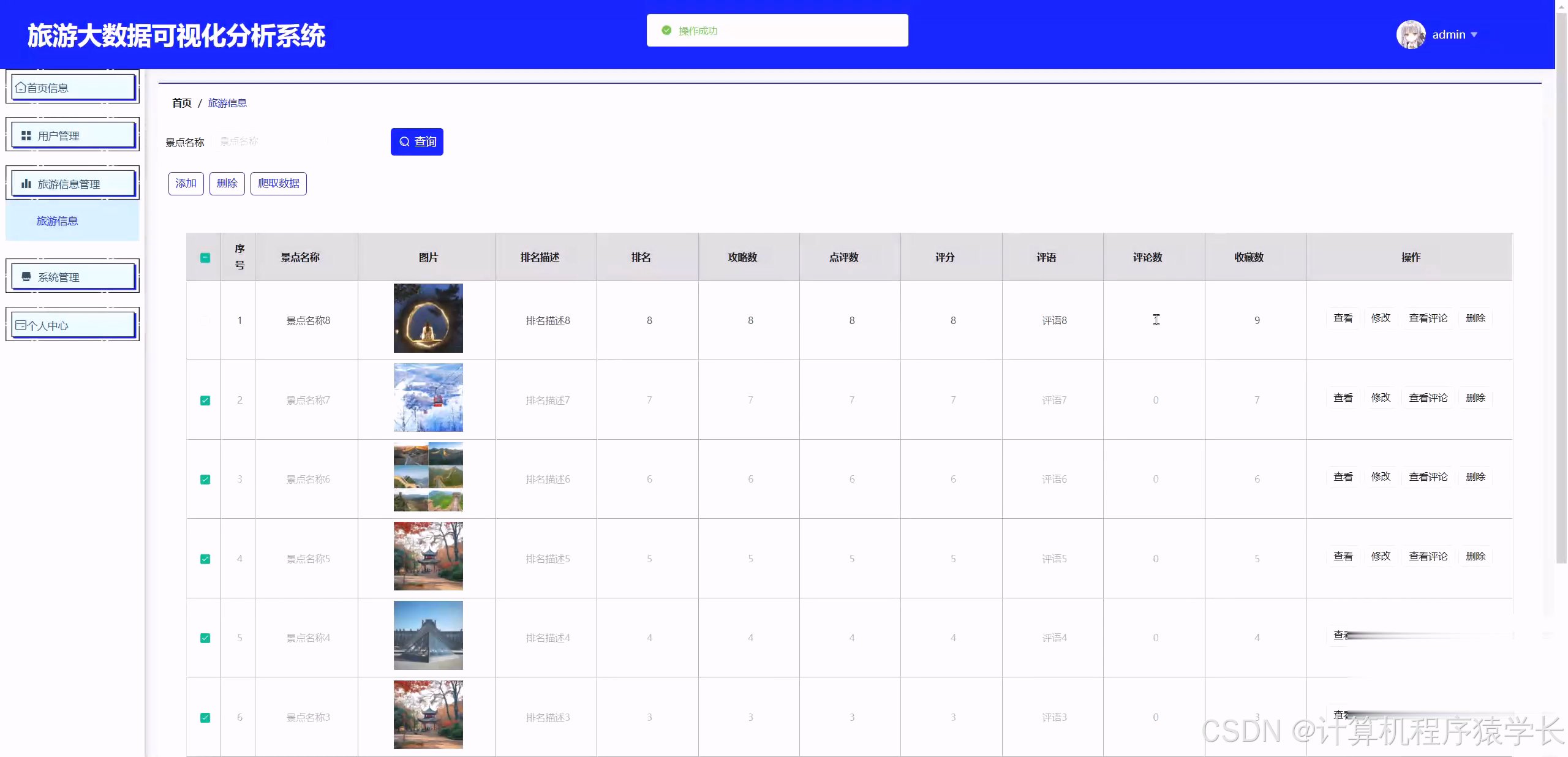The height and width of the screenshot is (757, 1568).
Task: Select the 旅游信息 submenu item
Action: pos(57,221)
